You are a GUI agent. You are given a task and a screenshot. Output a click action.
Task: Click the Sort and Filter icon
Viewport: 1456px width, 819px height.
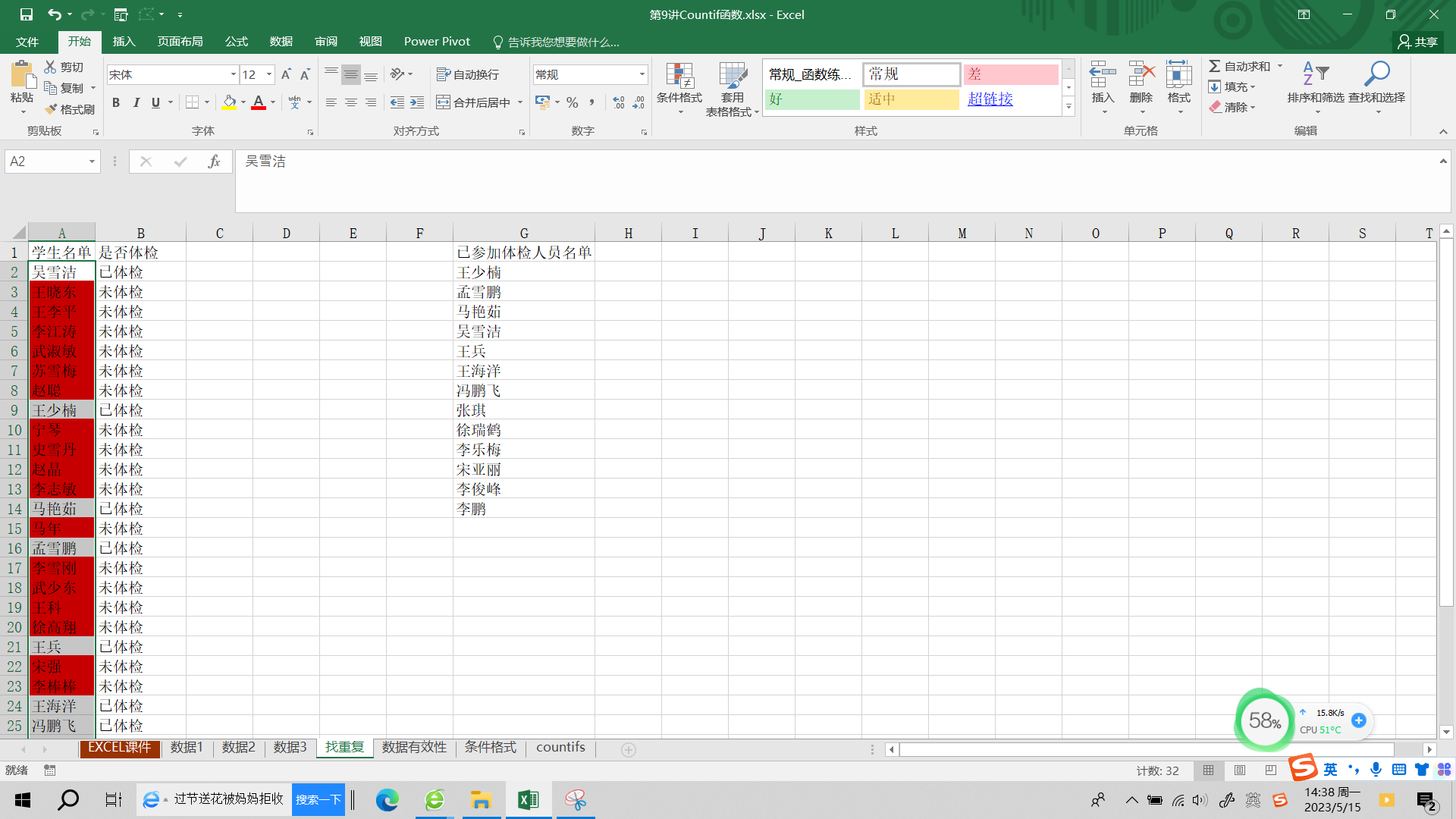pos(1315,74)
